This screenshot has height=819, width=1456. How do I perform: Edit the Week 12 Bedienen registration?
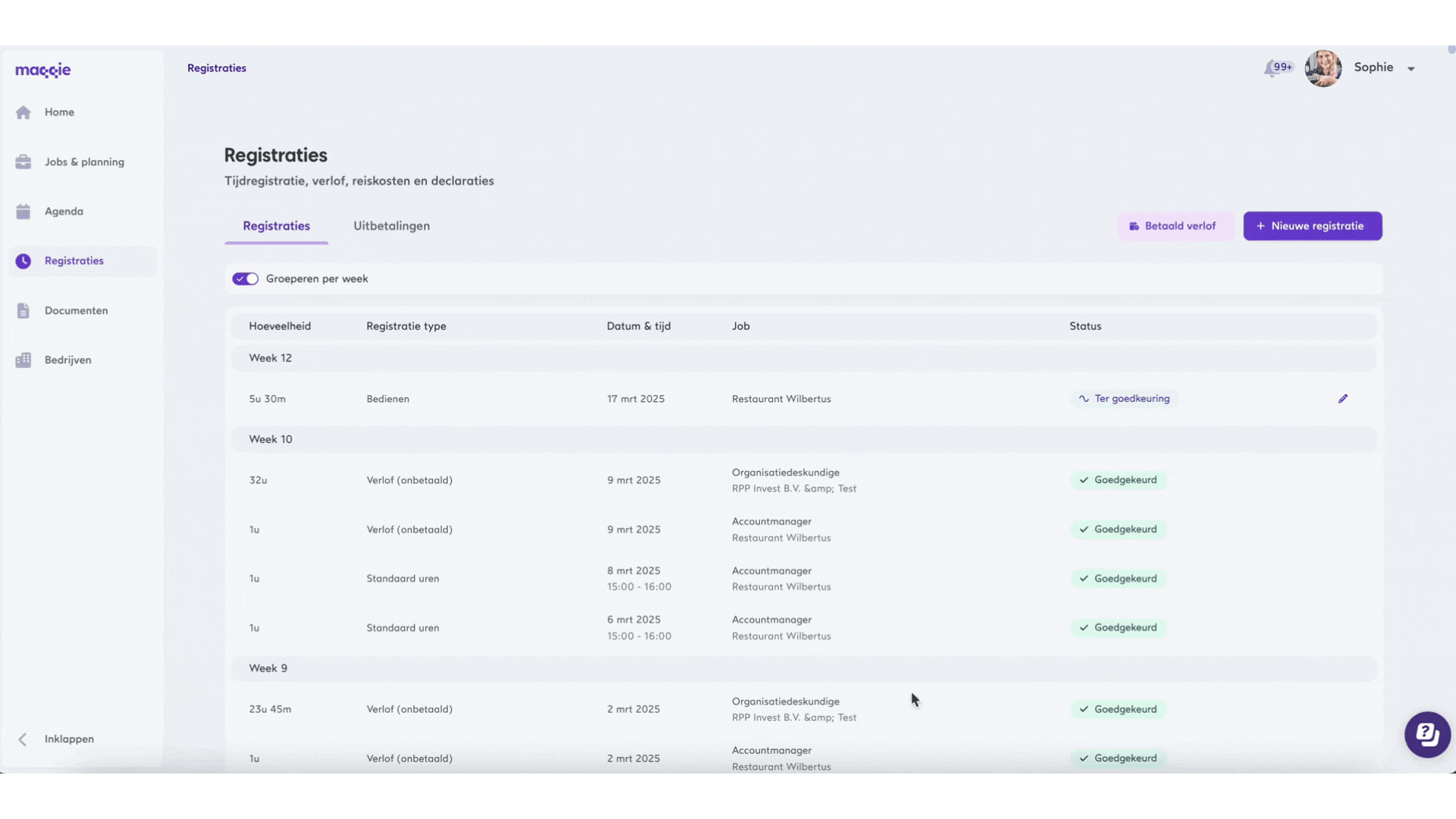tap(1342, 399)
